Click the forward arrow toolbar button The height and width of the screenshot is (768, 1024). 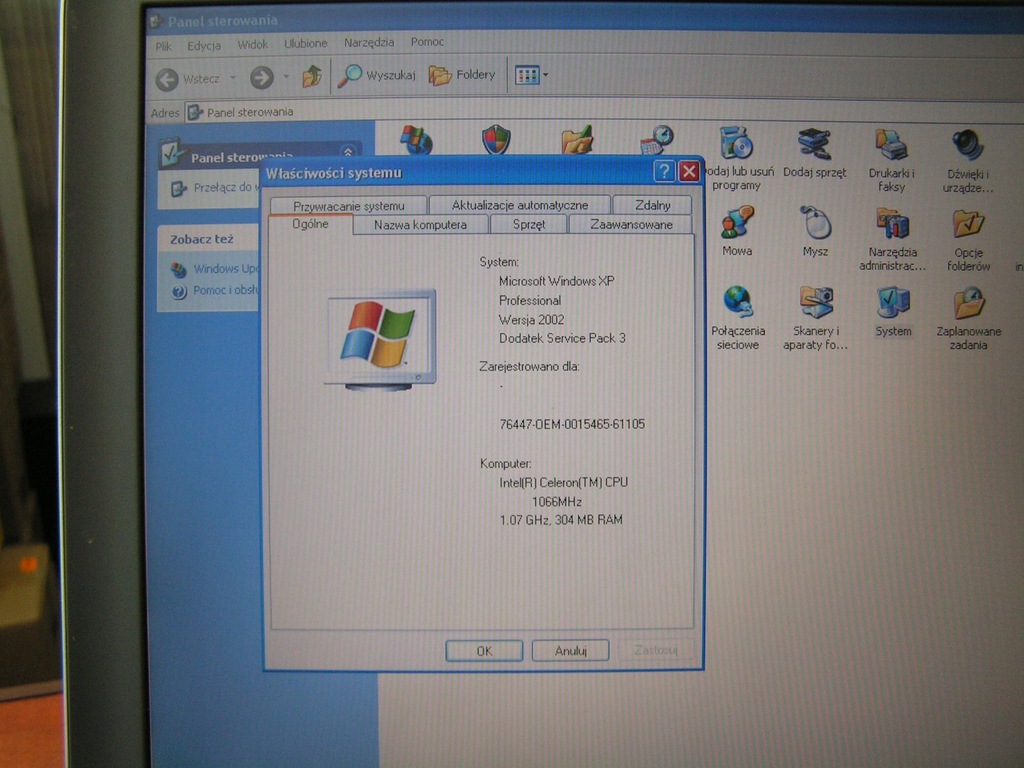click(x=262, y=78)
